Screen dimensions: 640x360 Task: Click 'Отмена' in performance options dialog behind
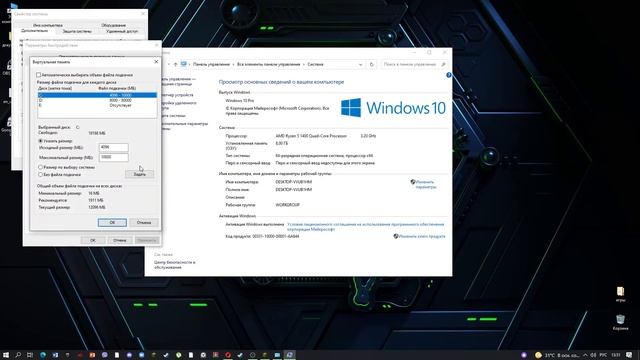tap(120, 240)
